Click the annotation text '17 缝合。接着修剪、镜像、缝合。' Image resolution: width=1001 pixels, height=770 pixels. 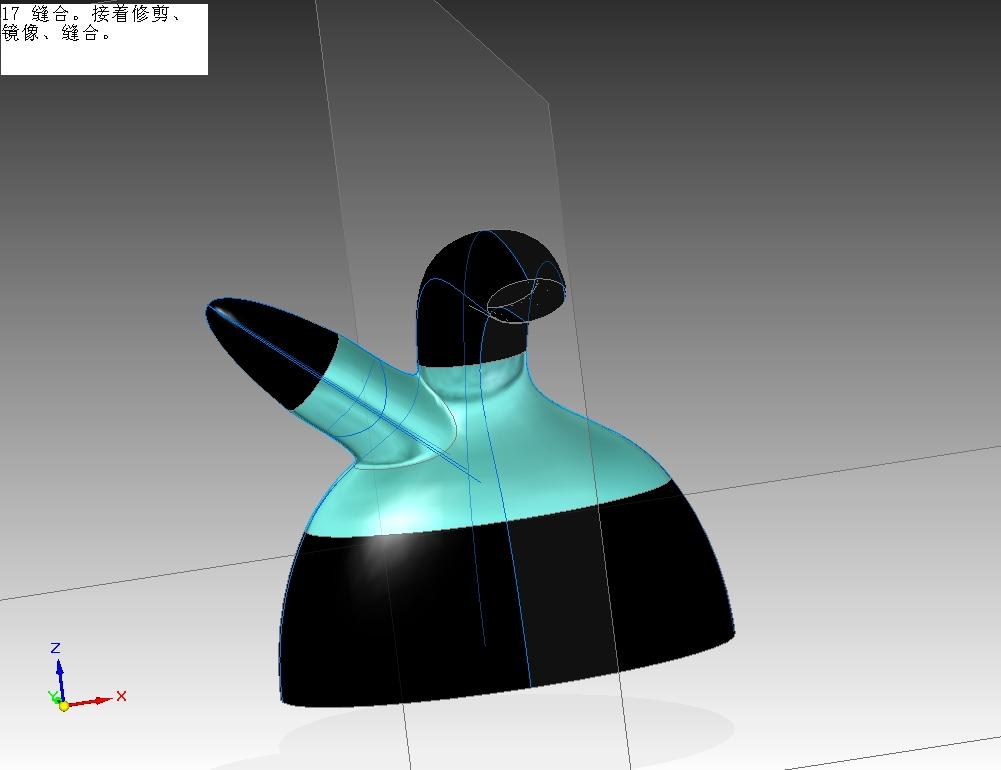click(x=92, y=24)
